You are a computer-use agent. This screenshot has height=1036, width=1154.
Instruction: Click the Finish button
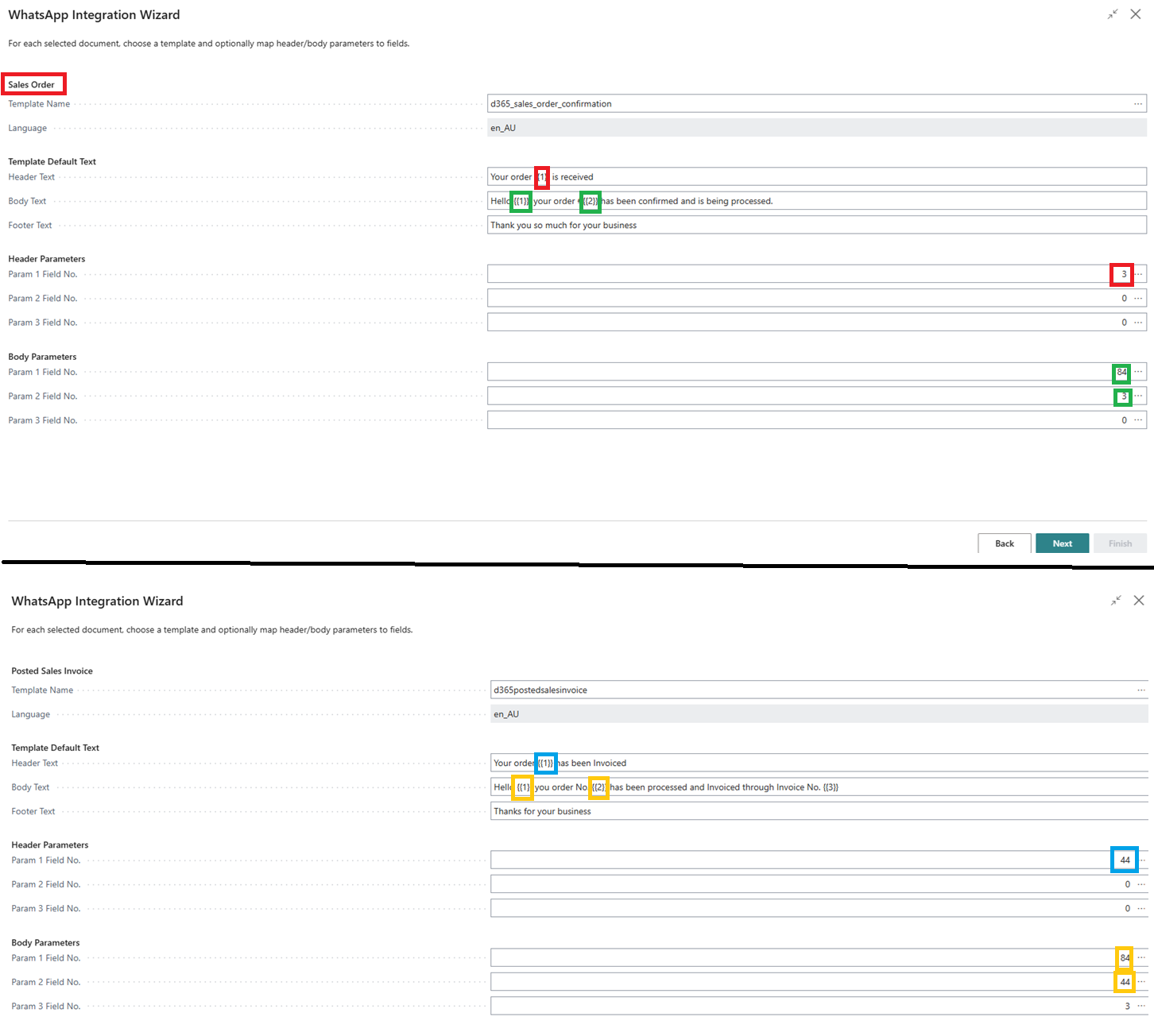(1120, 543)
